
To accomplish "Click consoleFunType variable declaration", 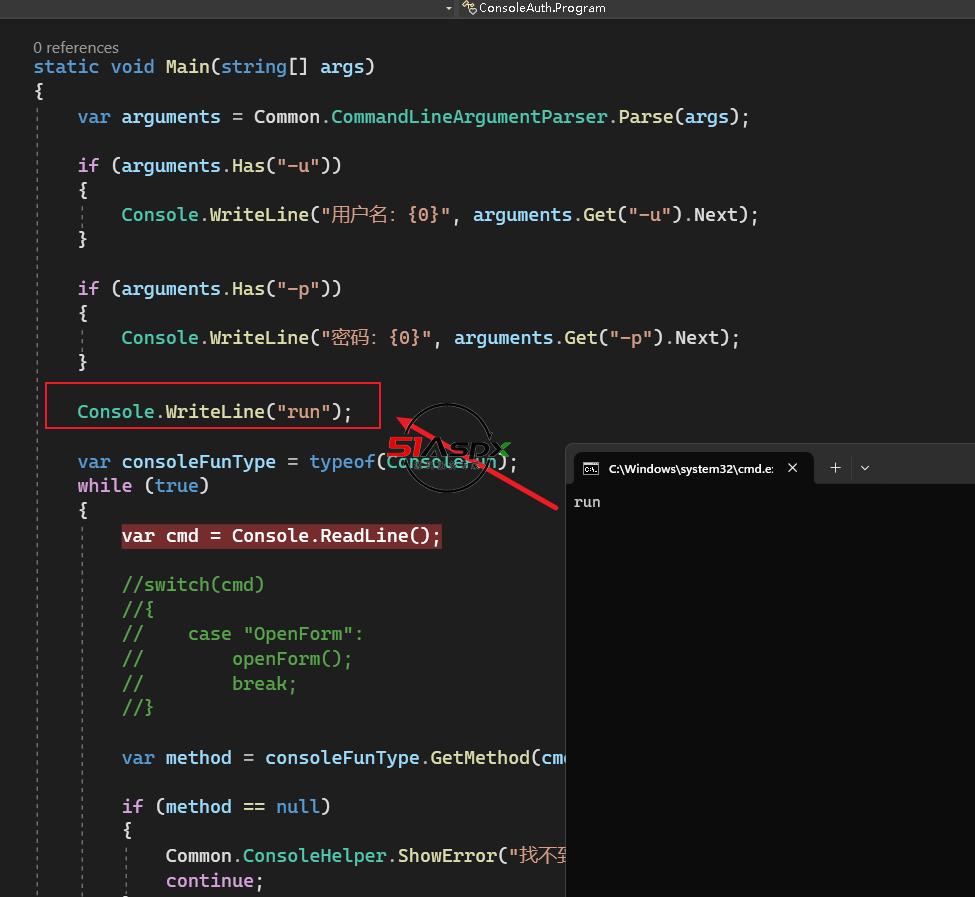I will pos(198,462).
